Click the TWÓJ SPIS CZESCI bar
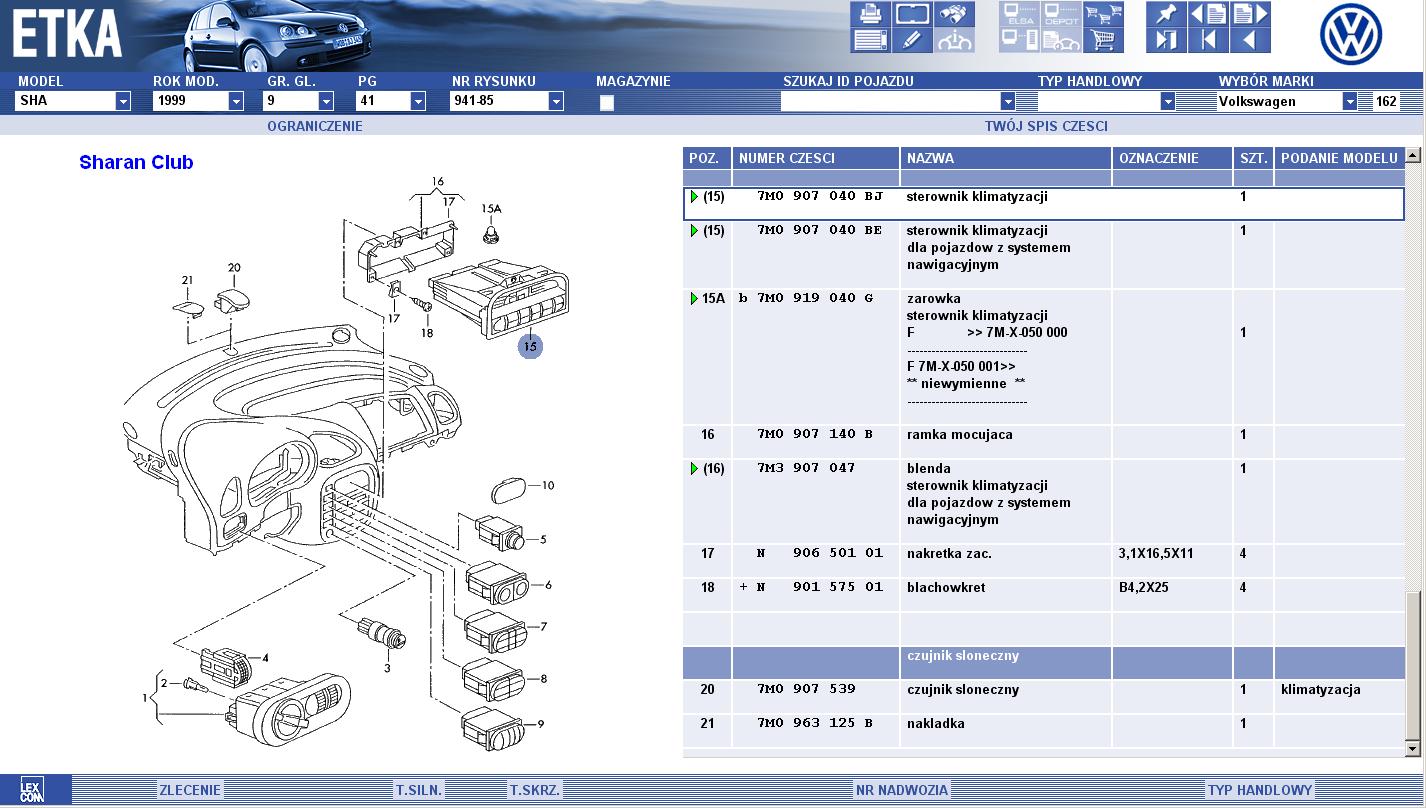Image resolution: width=1426 pixels, height=808 pixels. click(1046, 126)
